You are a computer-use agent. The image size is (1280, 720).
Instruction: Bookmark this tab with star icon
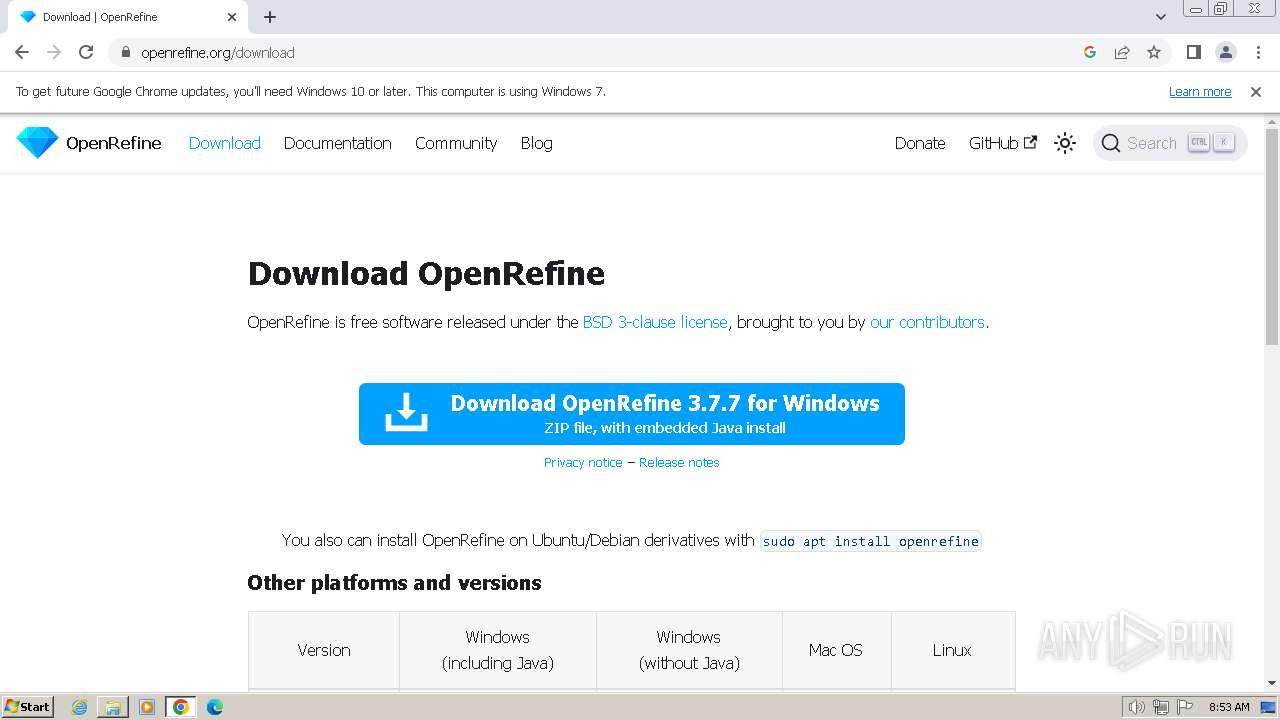click(1154, 52)
